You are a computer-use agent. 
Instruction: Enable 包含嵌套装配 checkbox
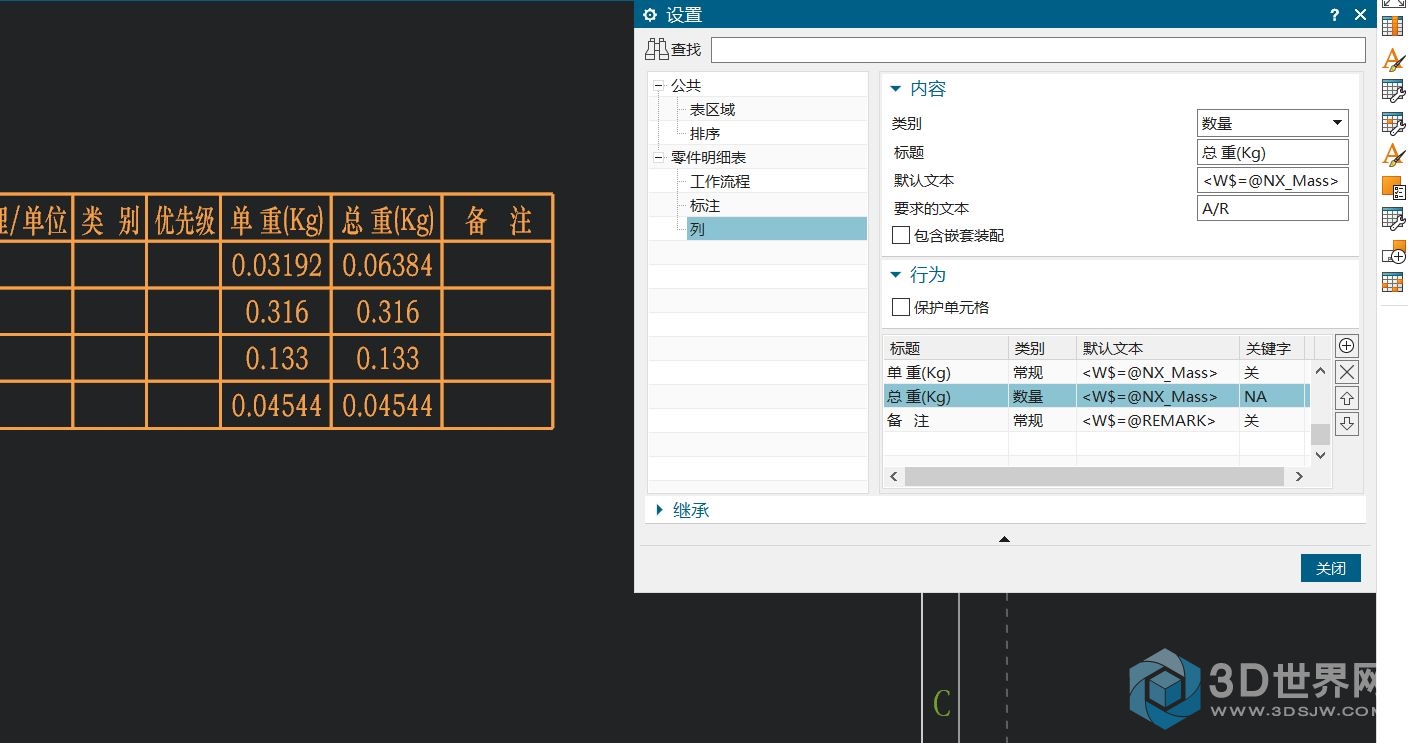coord(901,235)
